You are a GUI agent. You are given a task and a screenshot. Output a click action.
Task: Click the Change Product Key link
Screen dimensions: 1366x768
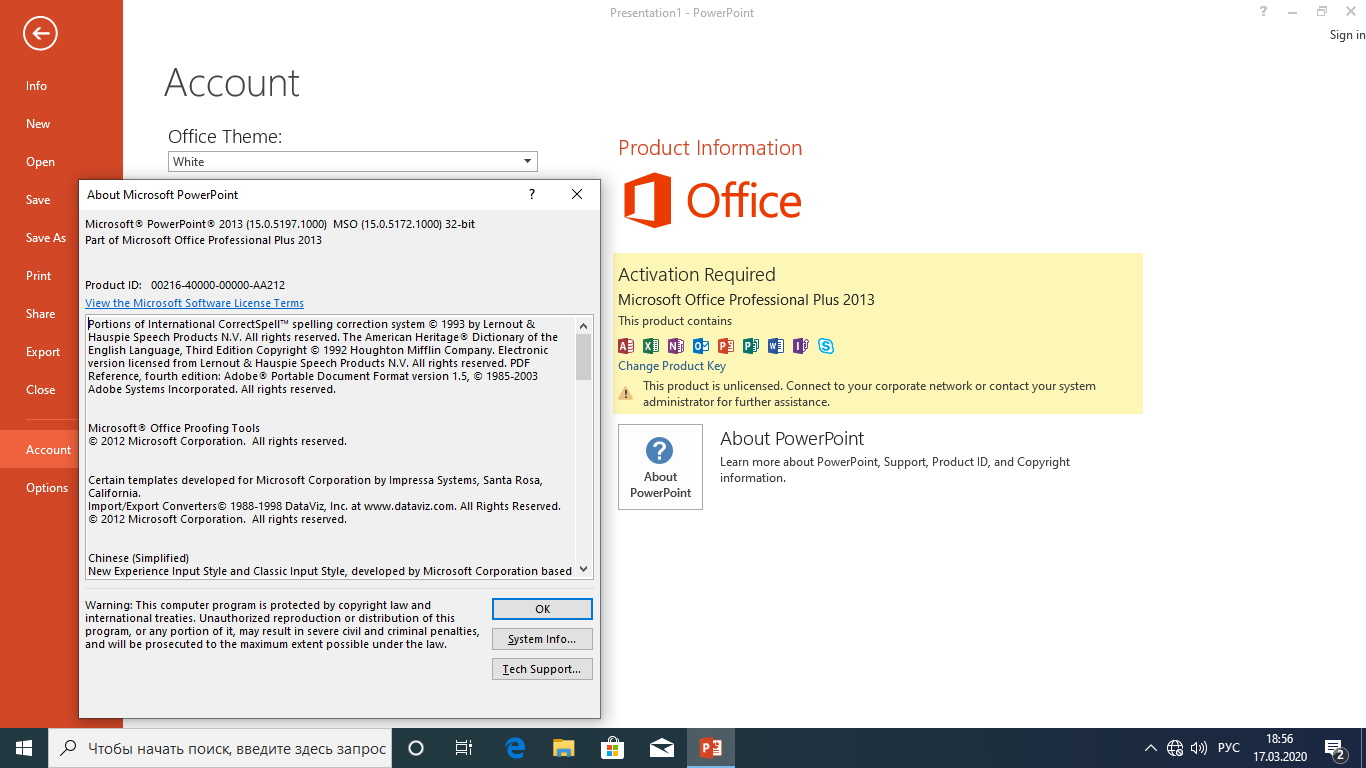672,366
